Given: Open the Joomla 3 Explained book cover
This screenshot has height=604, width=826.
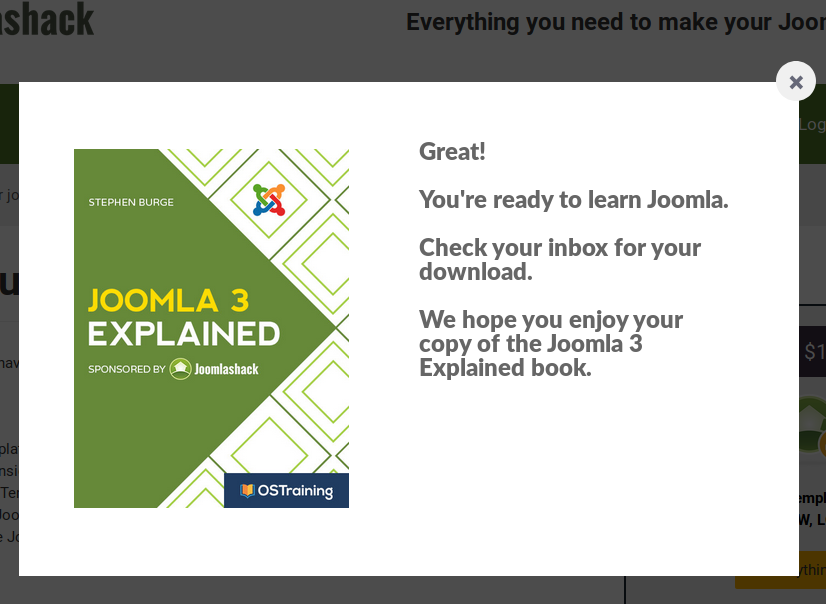Looking at the screenshot, I should (x=211, y=328).
